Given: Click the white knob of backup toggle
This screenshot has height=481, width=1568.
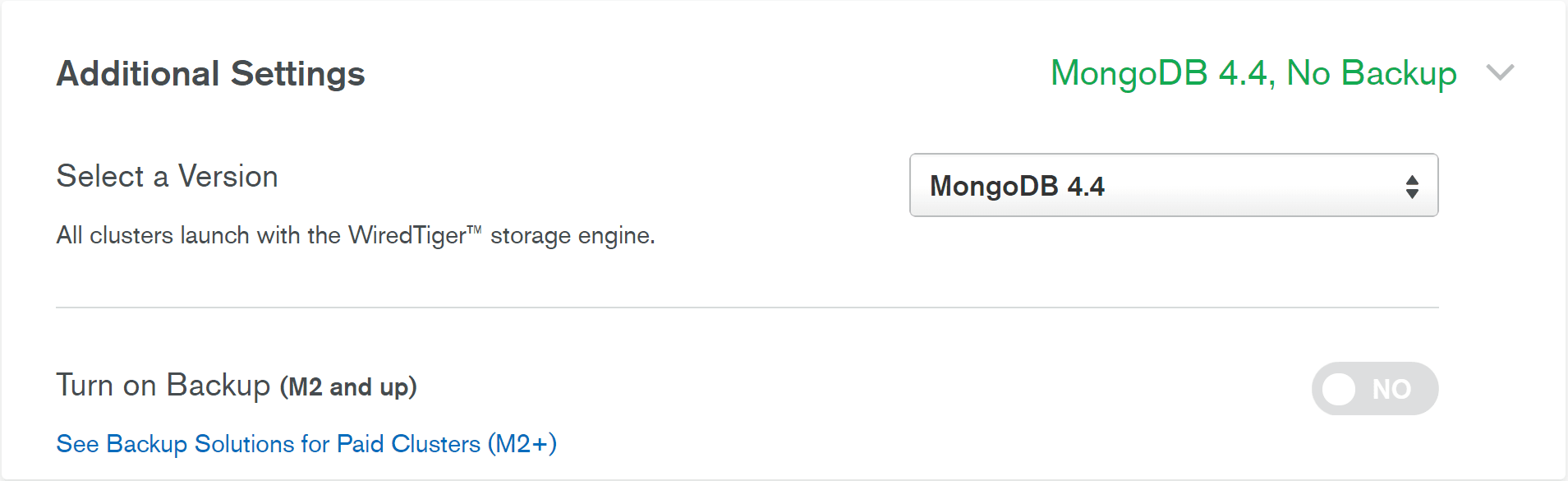Looking at the screenshot, I should (1339, 389).
